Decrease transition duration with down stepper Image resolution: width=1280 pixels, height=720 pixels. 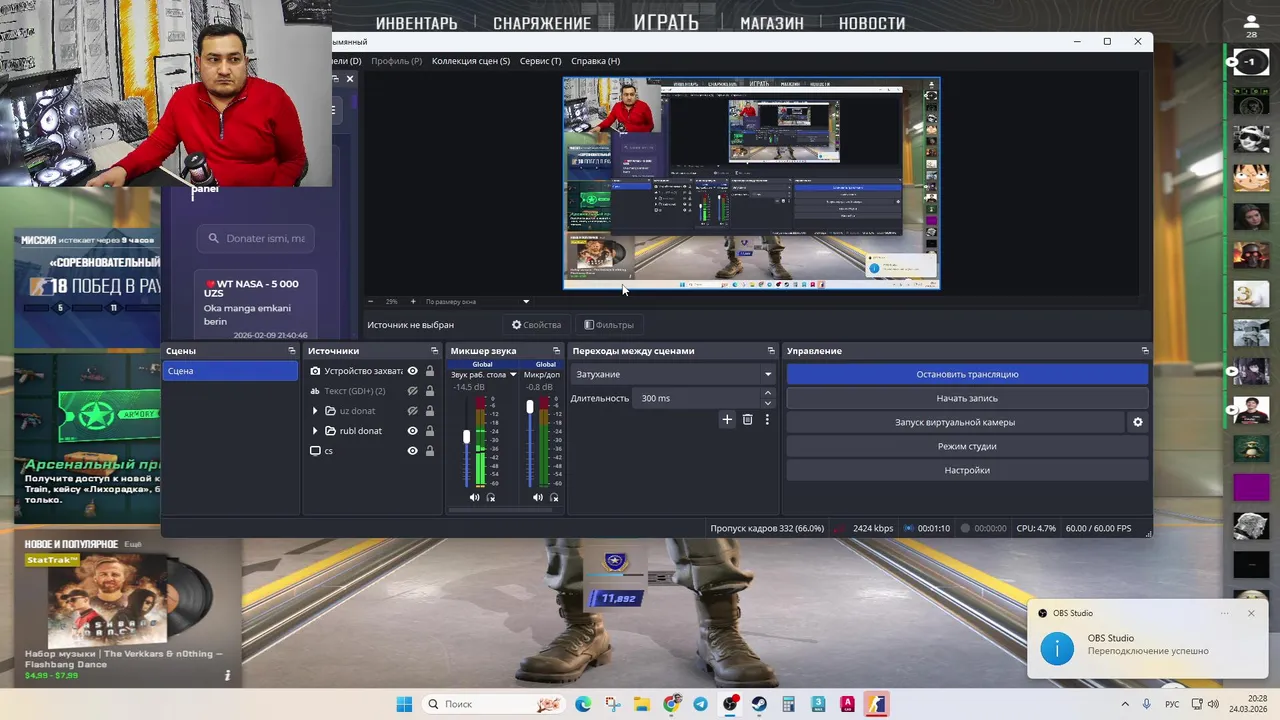767,403
